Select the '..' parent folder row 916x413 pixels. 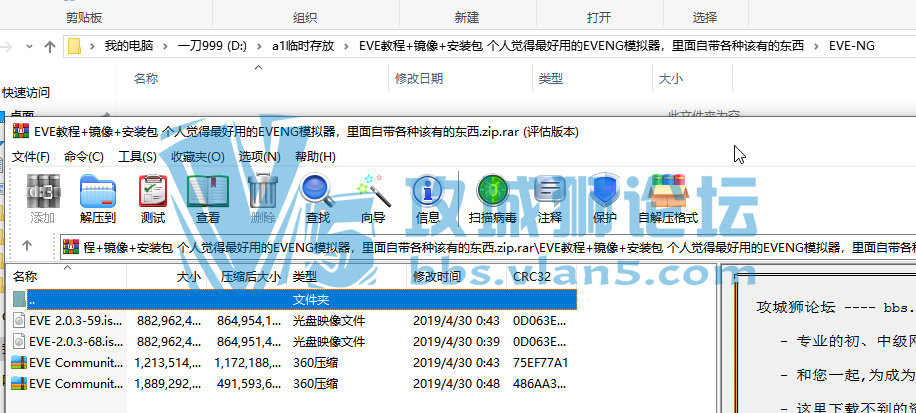(x=294, y=300)
